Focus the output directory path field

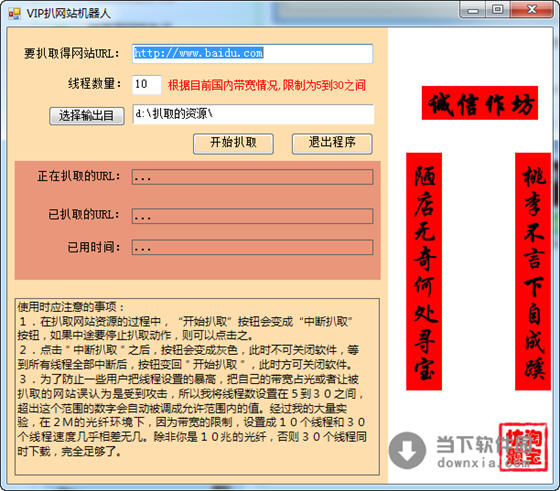tap(253, 114)
